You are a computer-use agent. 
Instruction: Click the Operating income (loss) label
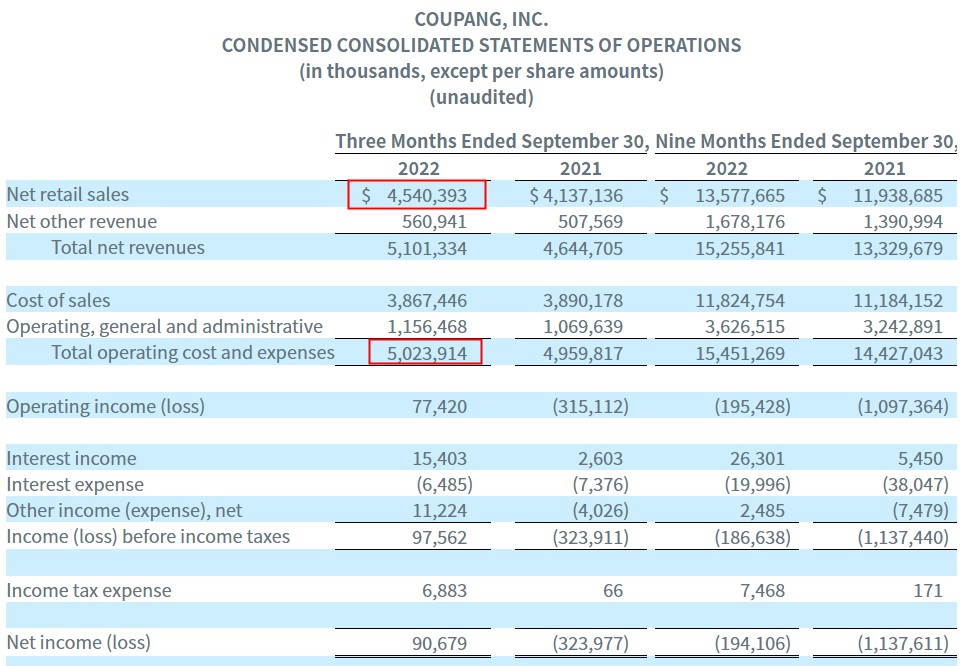coord(105,407)
